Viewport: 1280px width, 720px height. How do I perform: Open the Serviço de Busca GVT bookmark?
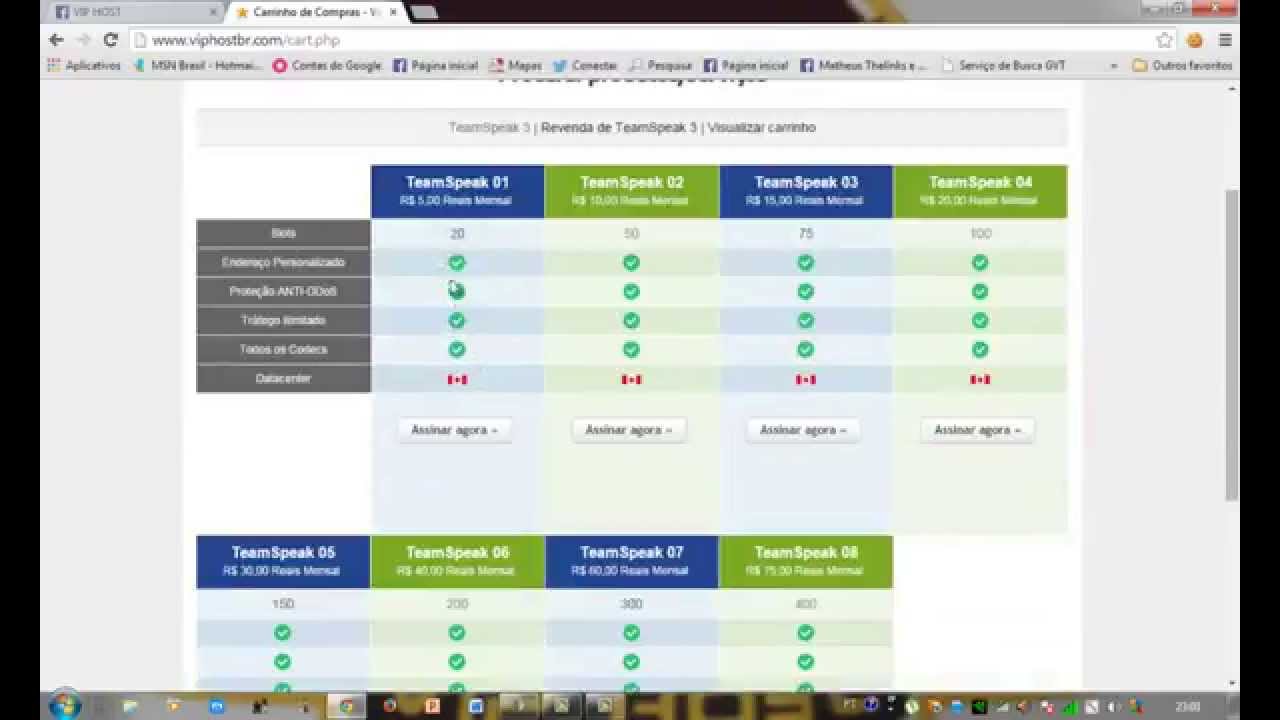coord(1003,65)
